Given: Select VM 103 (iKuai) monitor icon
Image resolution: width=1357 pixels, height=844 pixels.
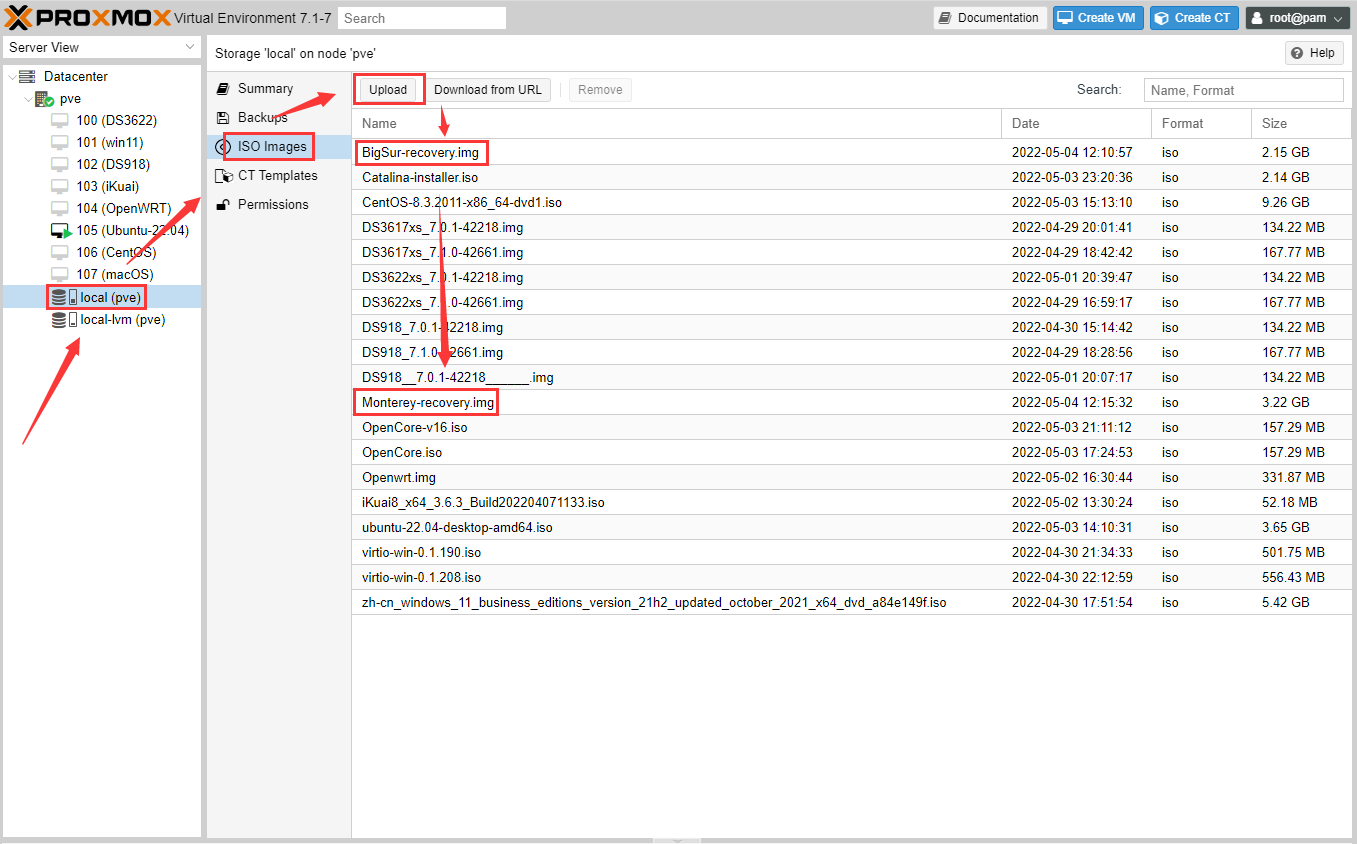Looking at the screenshot, I should (x=60, y=186).
